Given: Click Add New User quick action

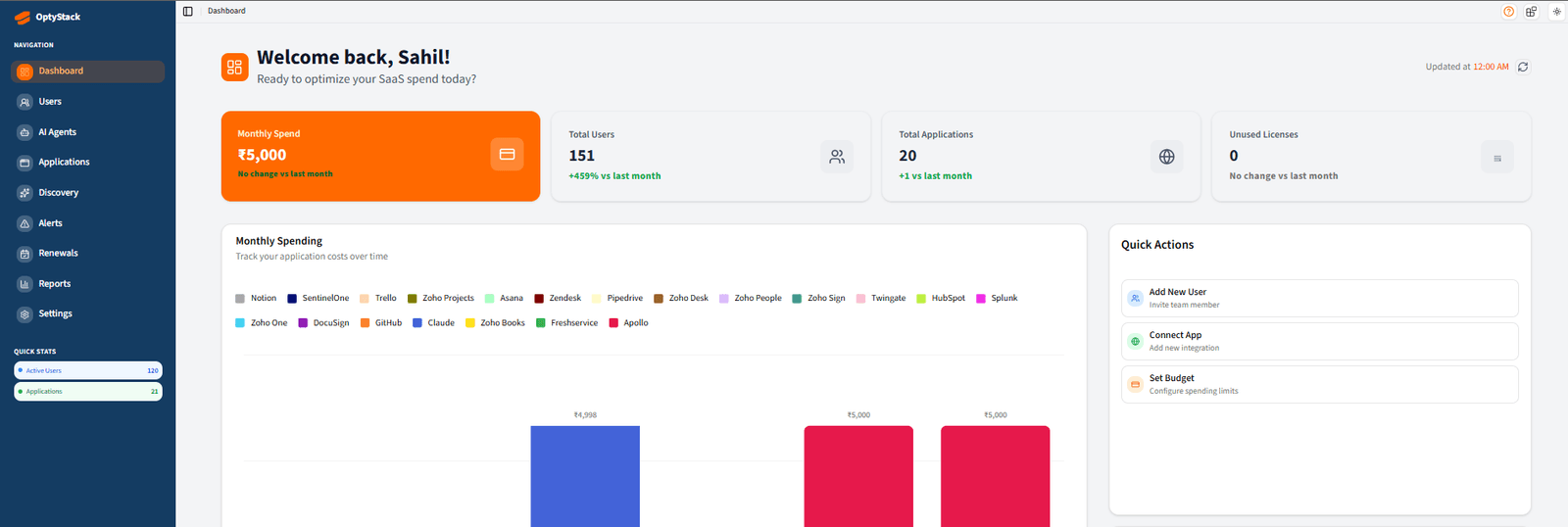Looking at the screenshot, I should coord(1319,298).
